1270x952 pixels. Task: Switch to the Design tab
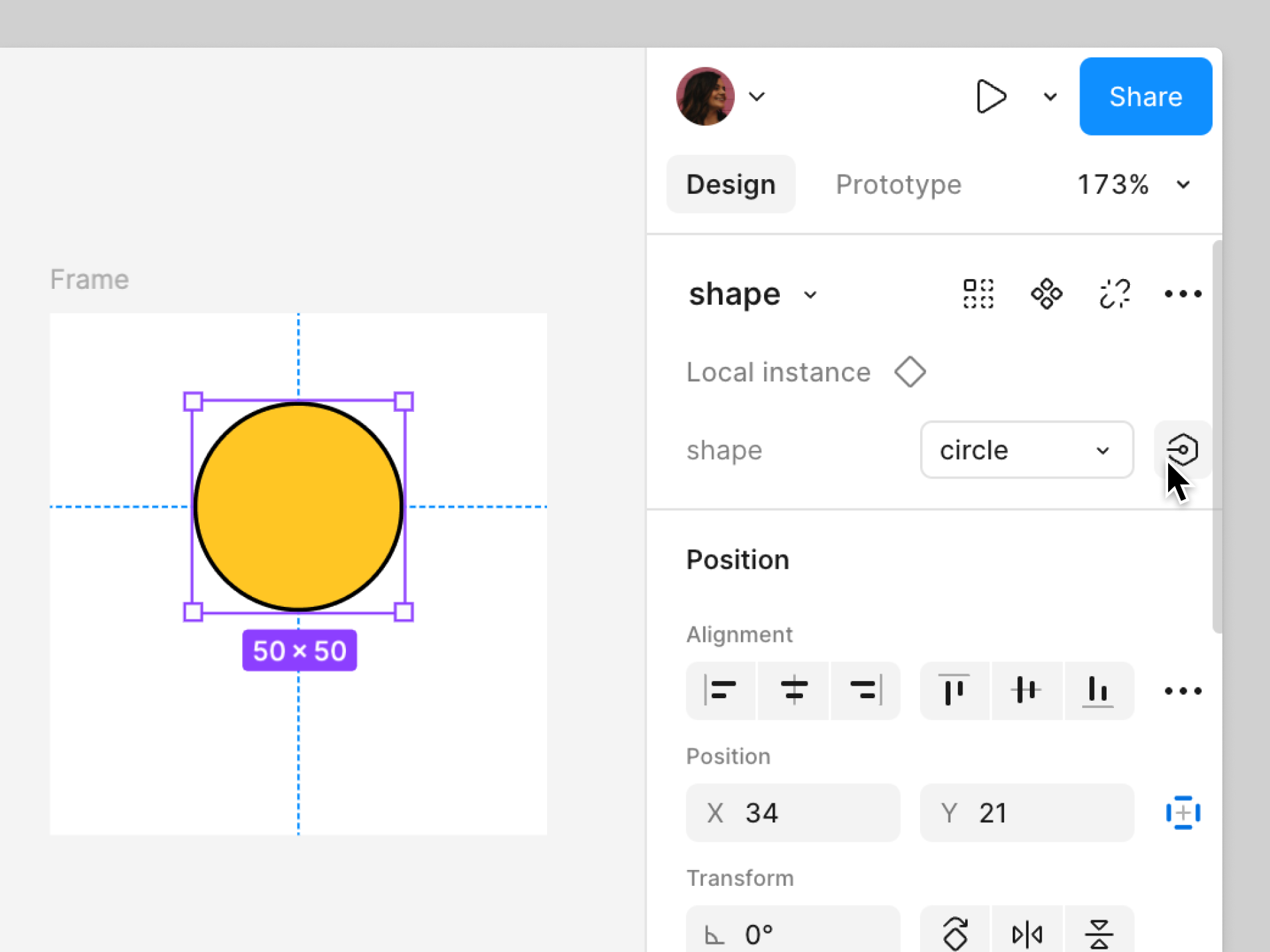(731, 184)
